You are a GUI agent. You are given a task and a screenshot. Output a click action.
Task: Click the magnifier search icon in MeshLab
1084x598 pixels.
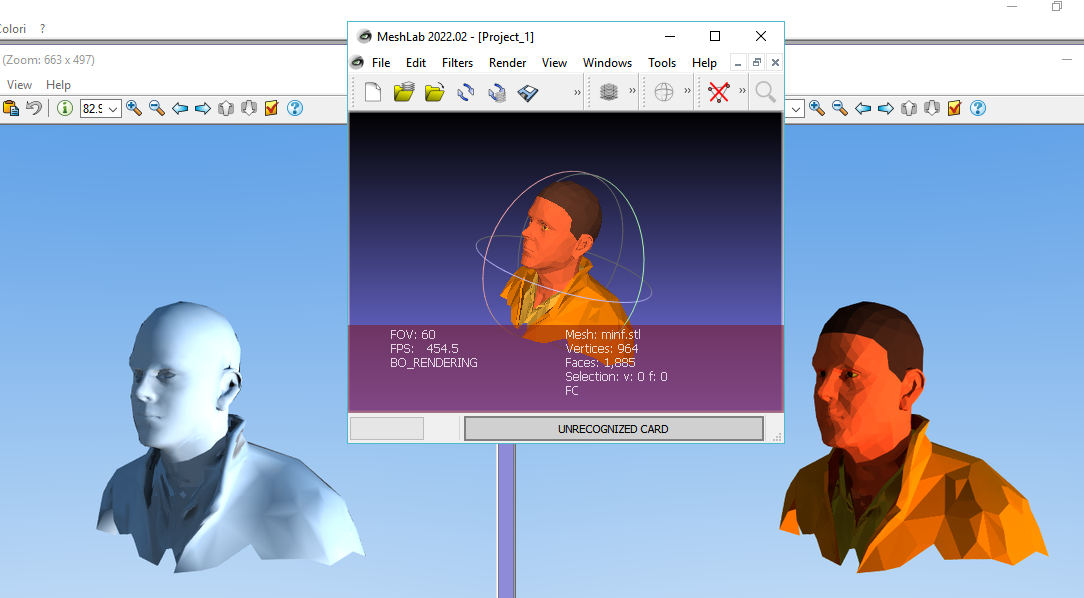pyautogui.click(x=765, y=92)
